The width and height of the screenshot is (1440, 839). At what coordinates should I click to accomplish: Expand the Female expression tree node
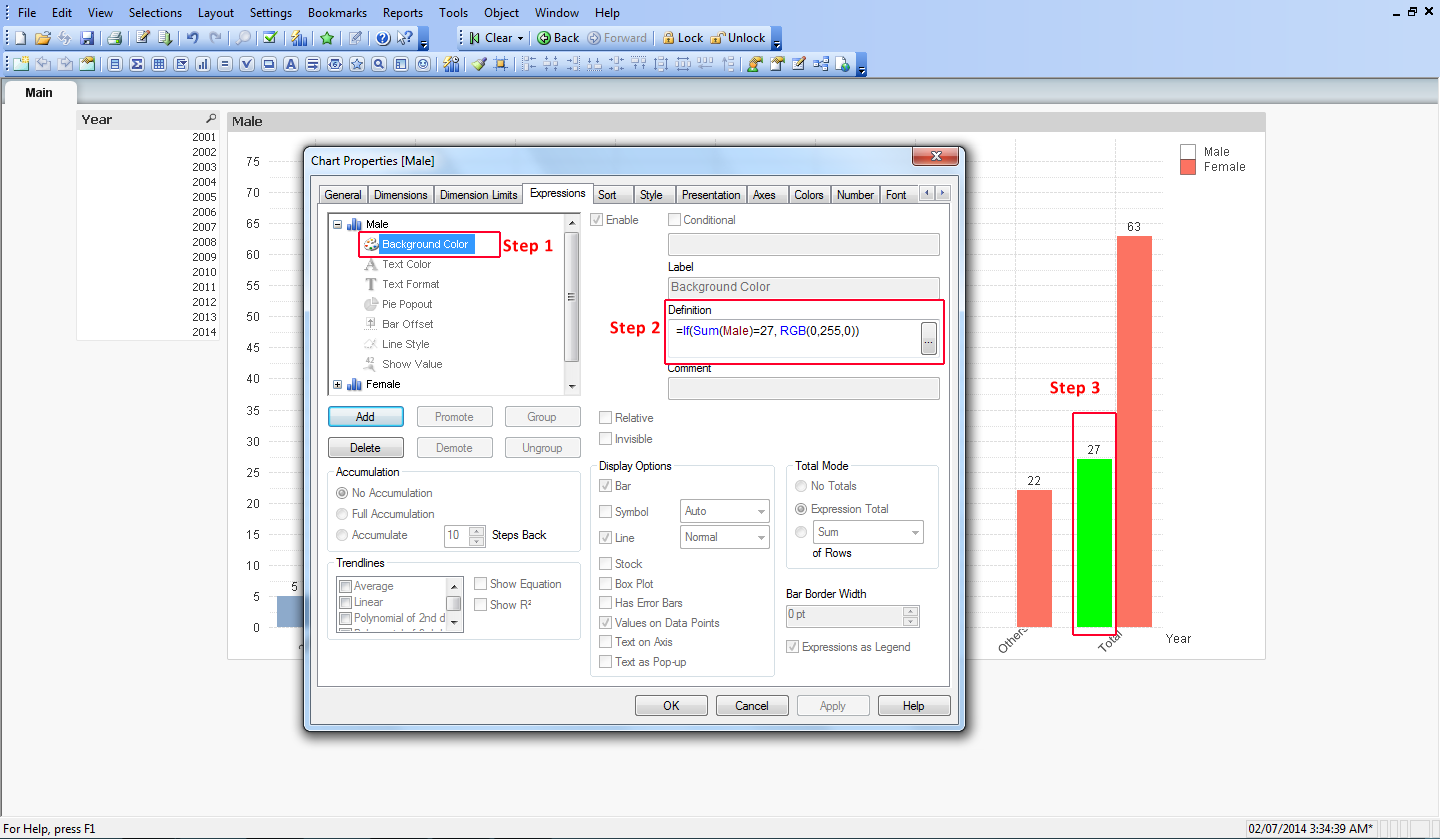[337, 384]
